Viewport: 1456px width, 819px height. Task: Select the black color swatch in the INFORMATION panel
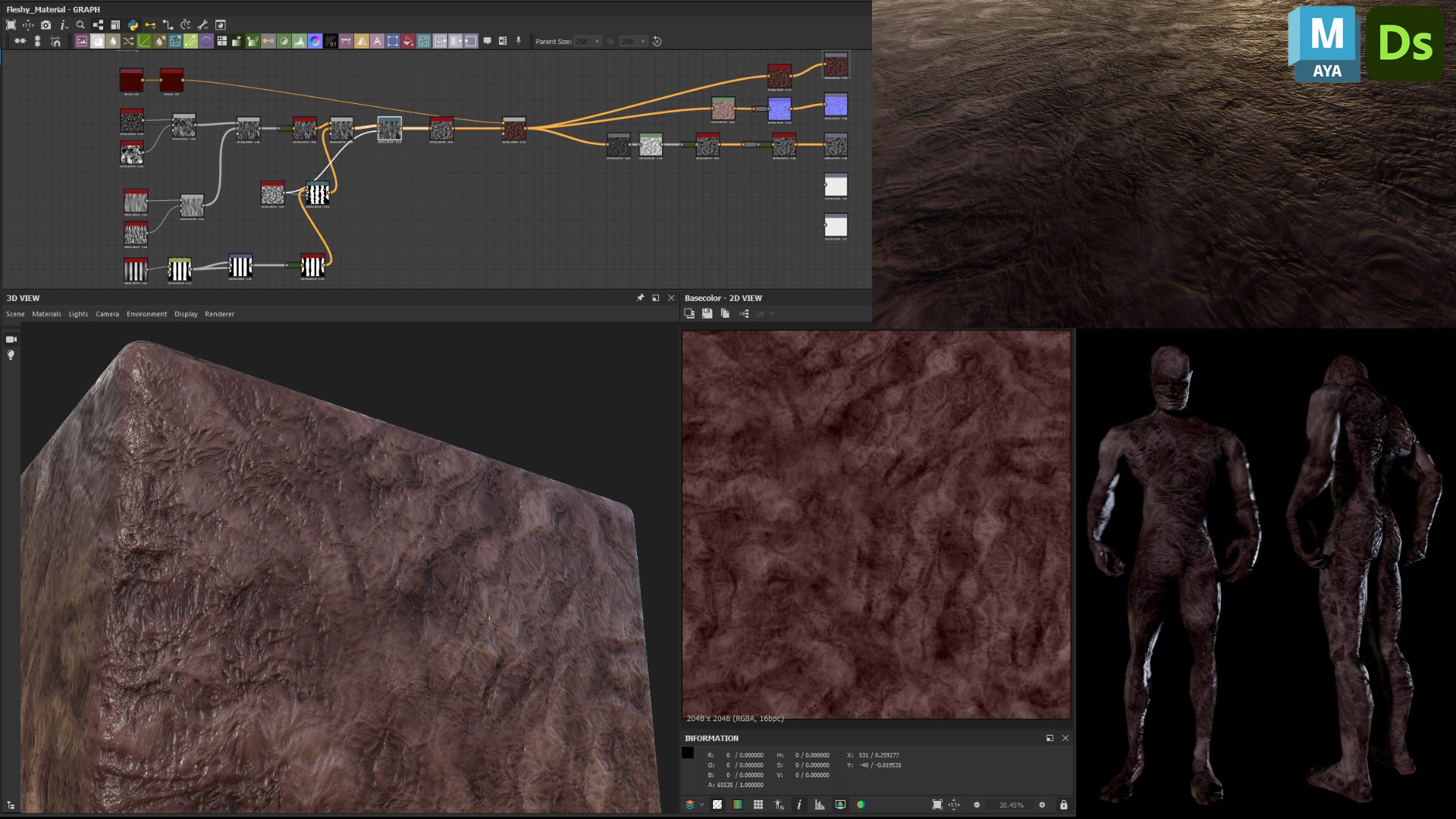pos(689,752)
